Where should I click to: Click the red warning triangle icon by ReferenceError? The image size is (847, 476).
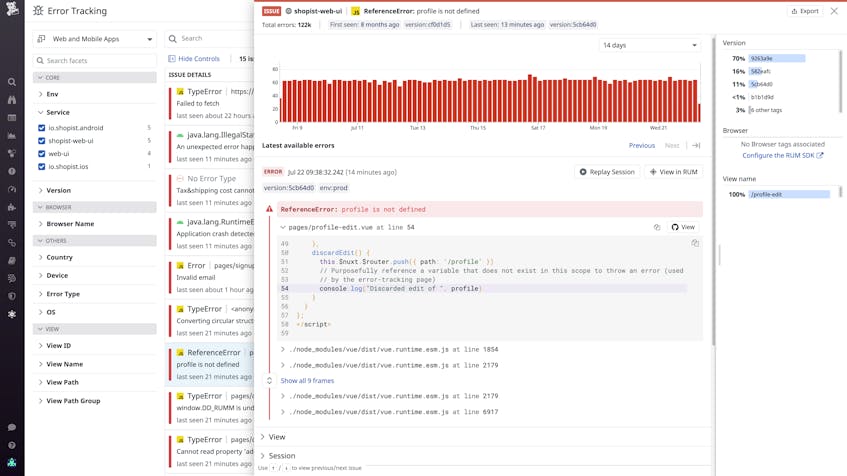click(269, 209)
